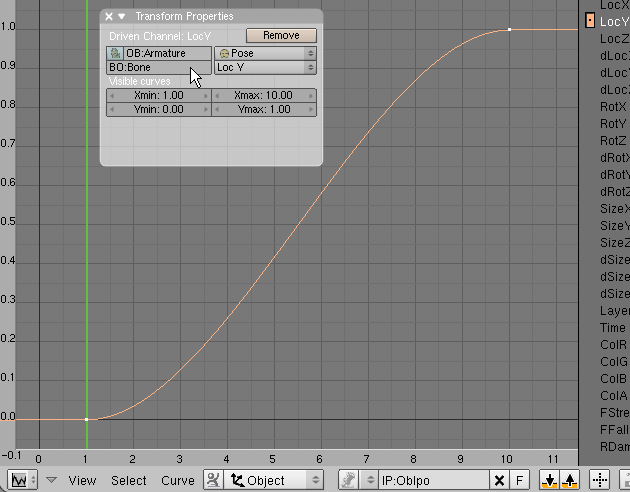Image resolution: width=630 pixels, height=492 pixels.
Task: Toggle the F fake user button
Action: point(520,480)
